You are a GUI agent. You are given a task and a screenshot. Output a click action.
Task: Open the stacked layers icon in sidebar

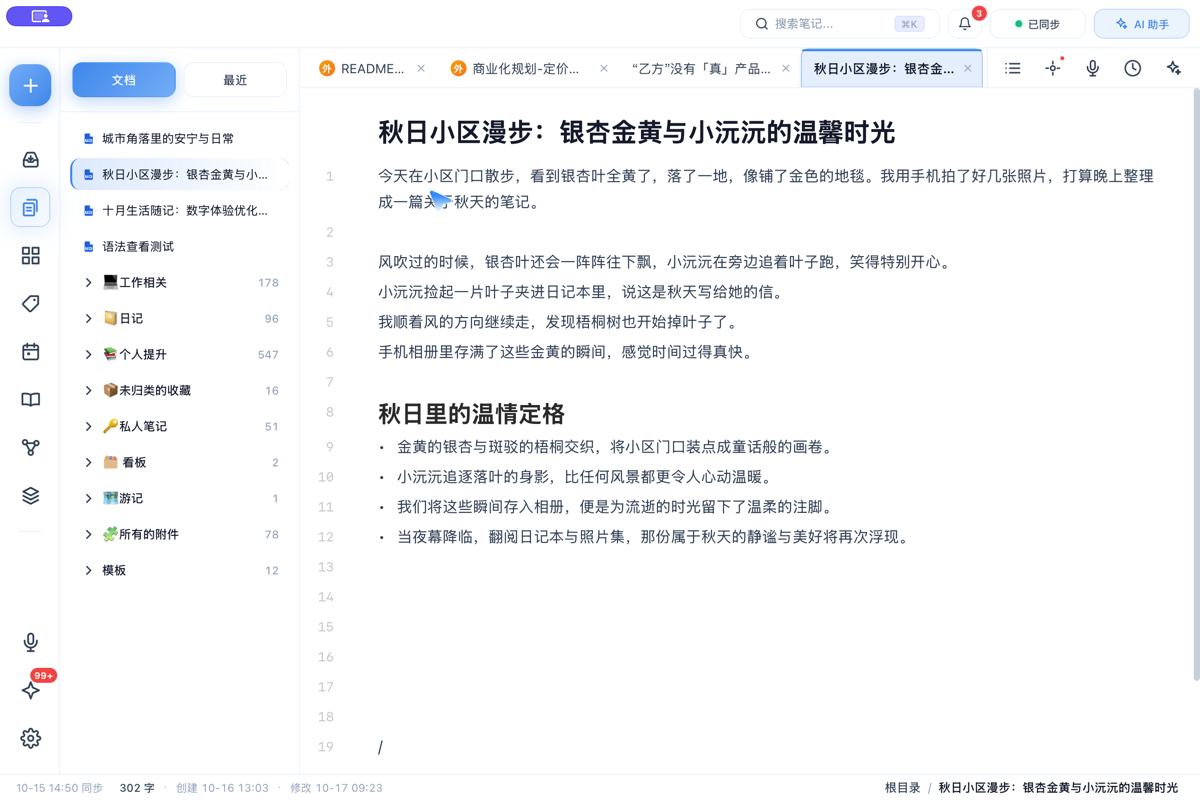[30, 496]
